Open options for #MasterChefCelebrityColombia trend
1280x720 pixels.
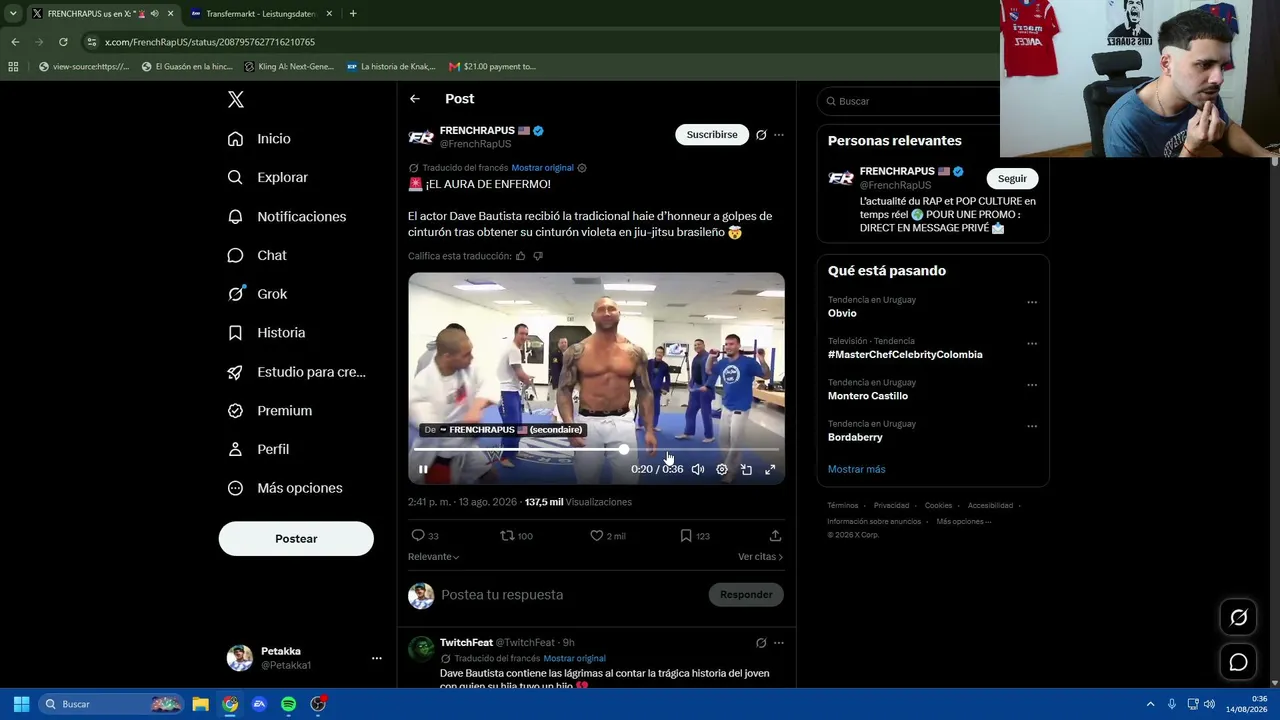pos(1032,343)
